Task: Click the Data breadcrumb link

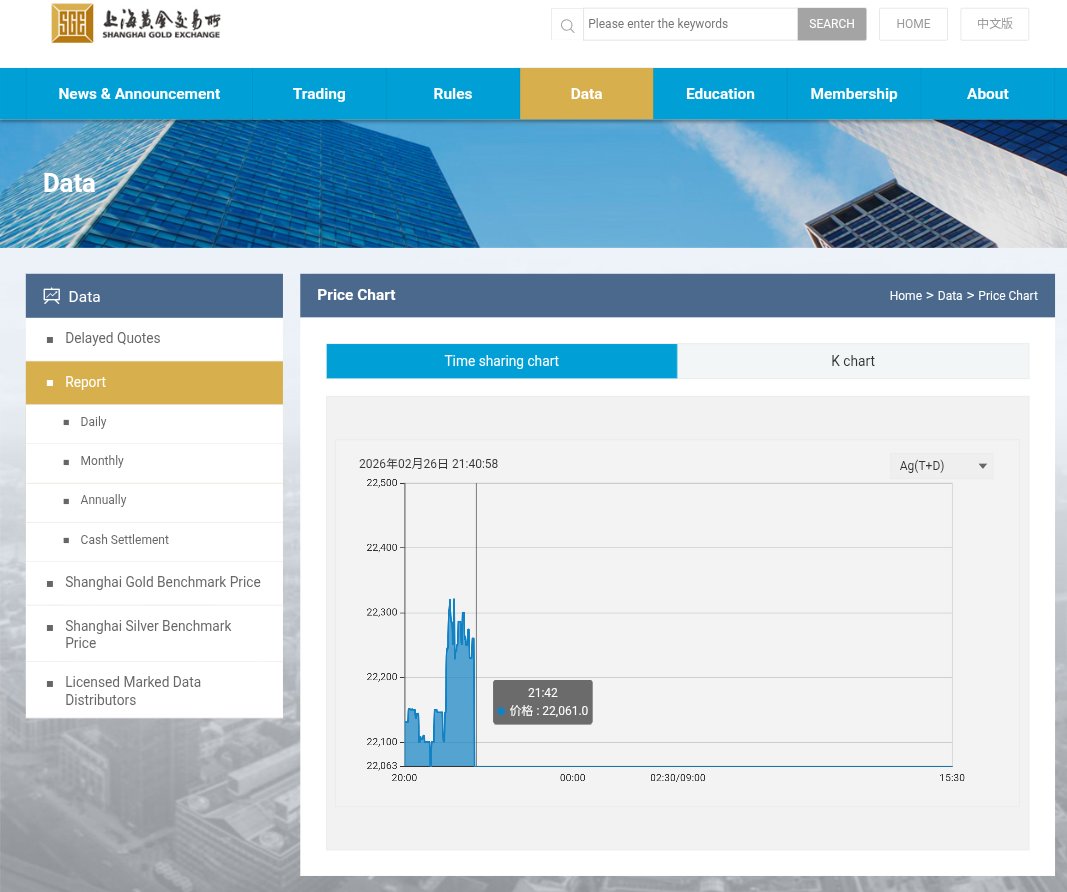Action: 949,296
